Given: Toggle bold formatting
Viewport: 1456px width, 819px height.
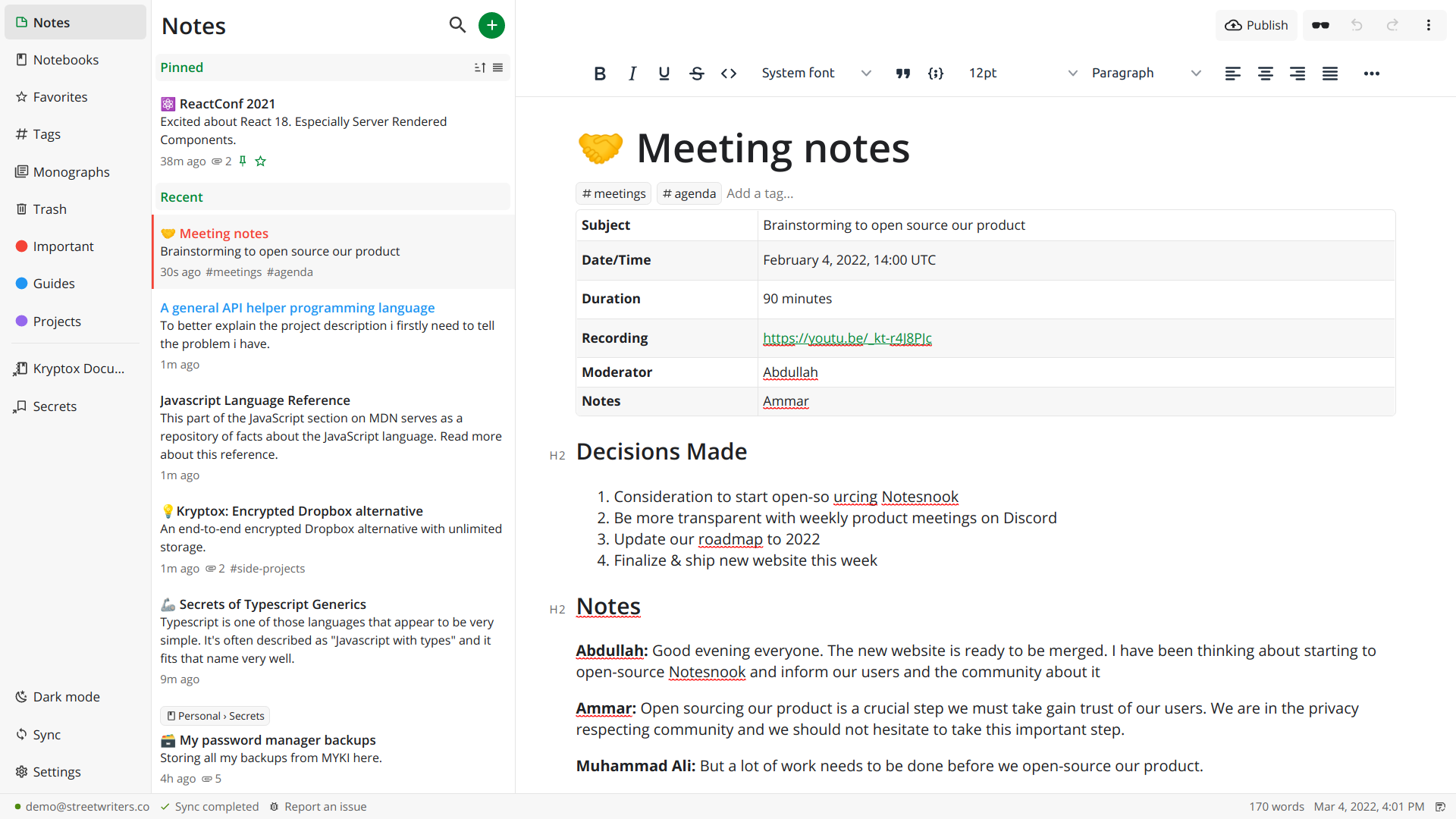Looking at the screenshot, I should point(600,74).
